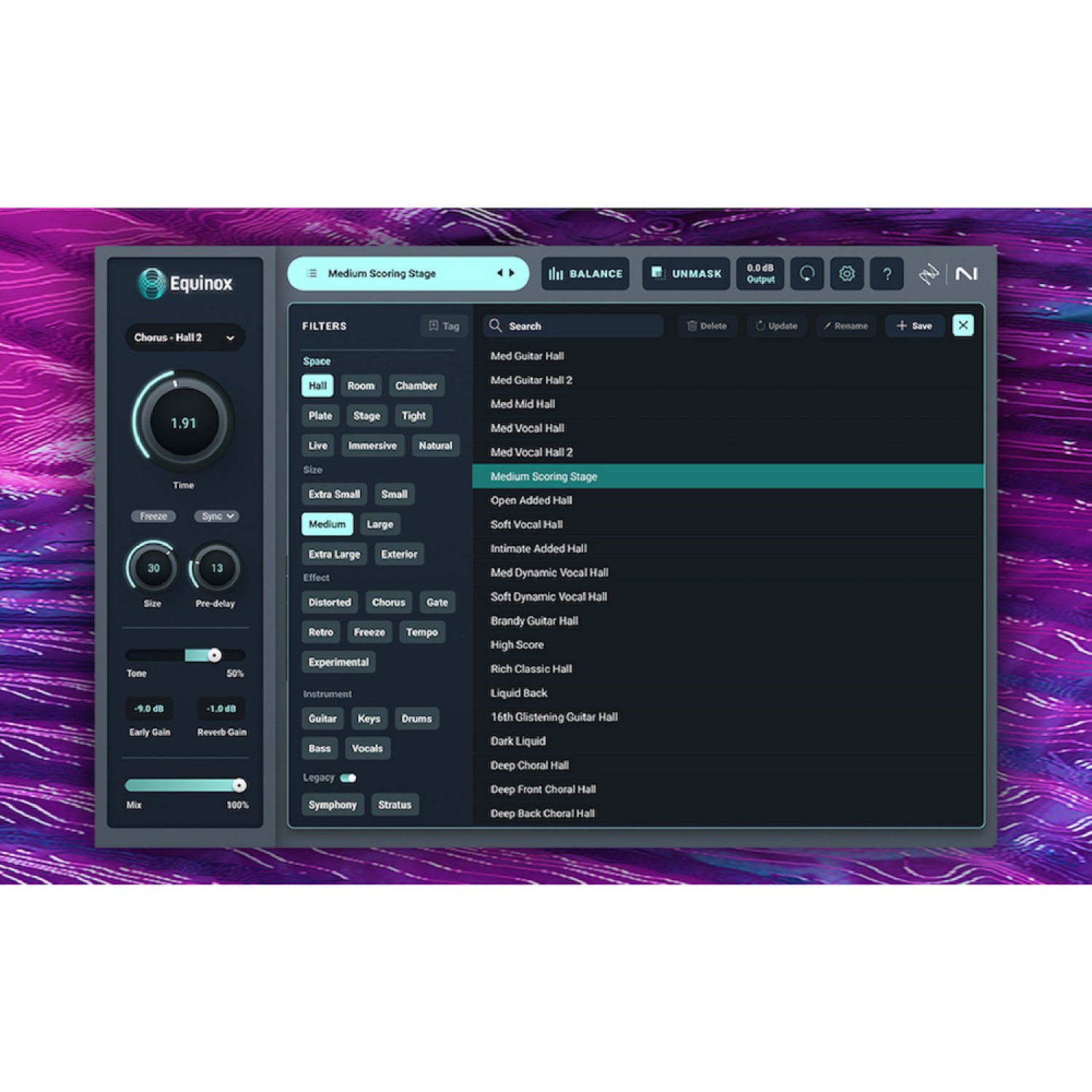Click the Native Instruments logo
Viewport: 1092px width, 1092px height.
pos(967,274)
